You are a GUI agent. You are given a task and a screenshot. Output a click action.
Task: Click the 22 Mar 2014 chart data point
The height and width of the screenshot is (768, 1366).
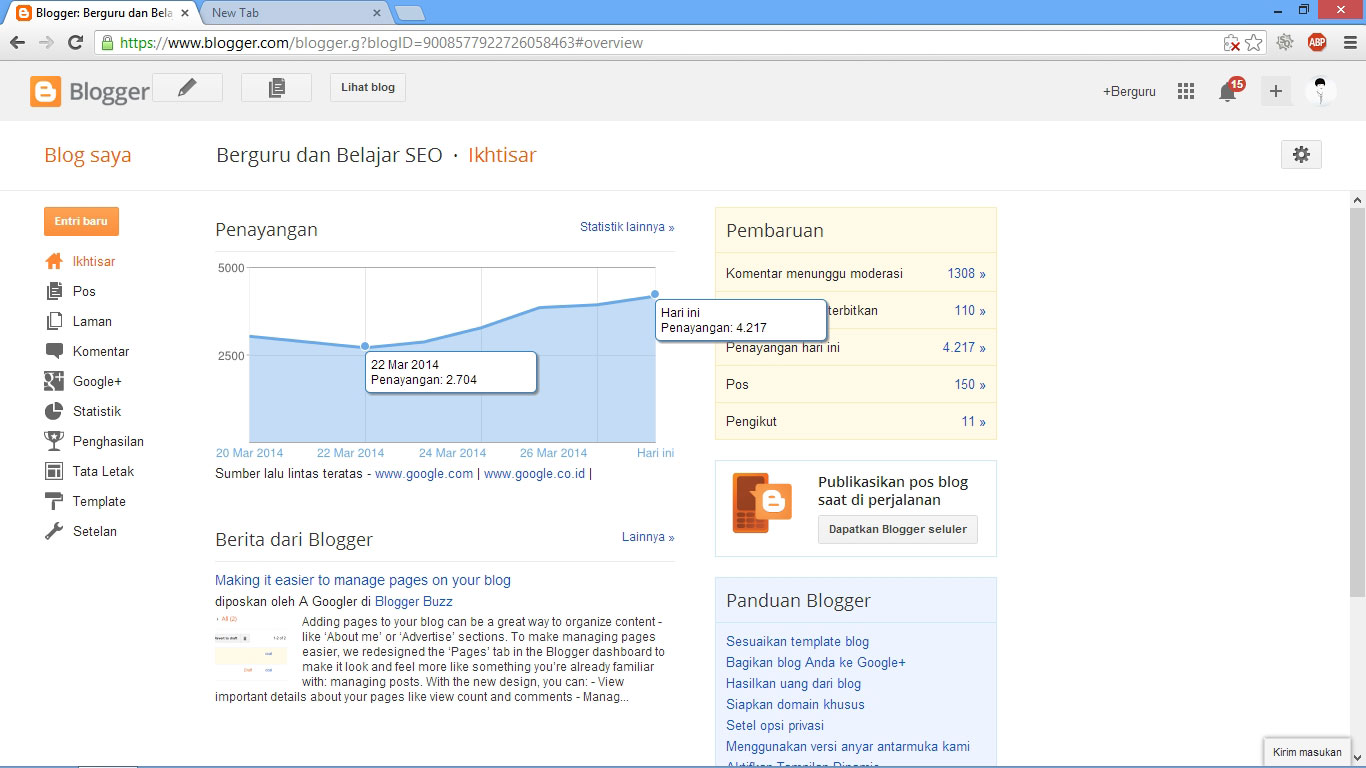point(365,347)
